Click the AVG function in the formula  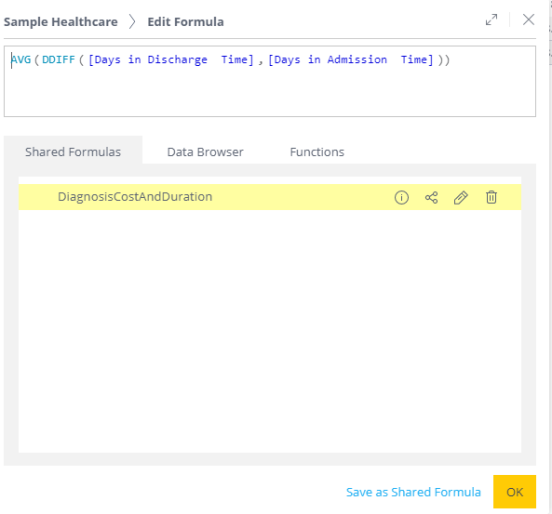coord(21,59)
